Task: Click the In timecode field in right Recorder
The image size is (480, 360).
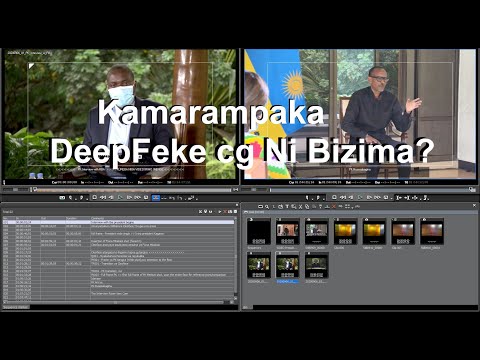Action: (330, 182)
